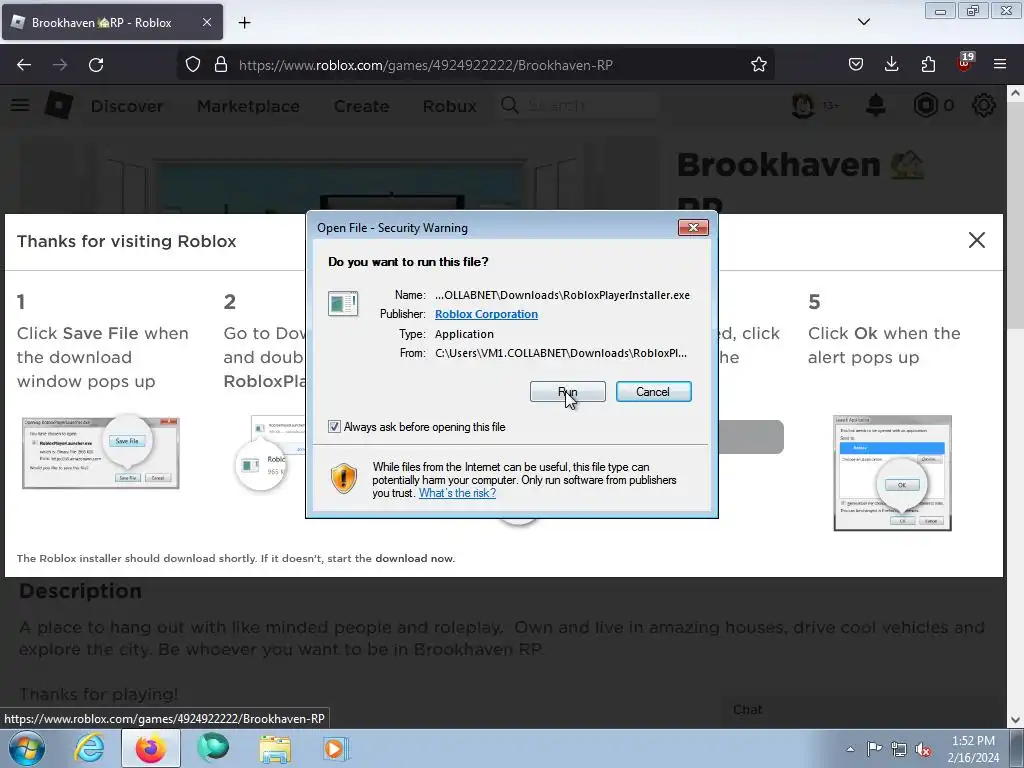
Task: Dismiss the Thanks for visiting Roblox panel
Action: pos(976,240)
